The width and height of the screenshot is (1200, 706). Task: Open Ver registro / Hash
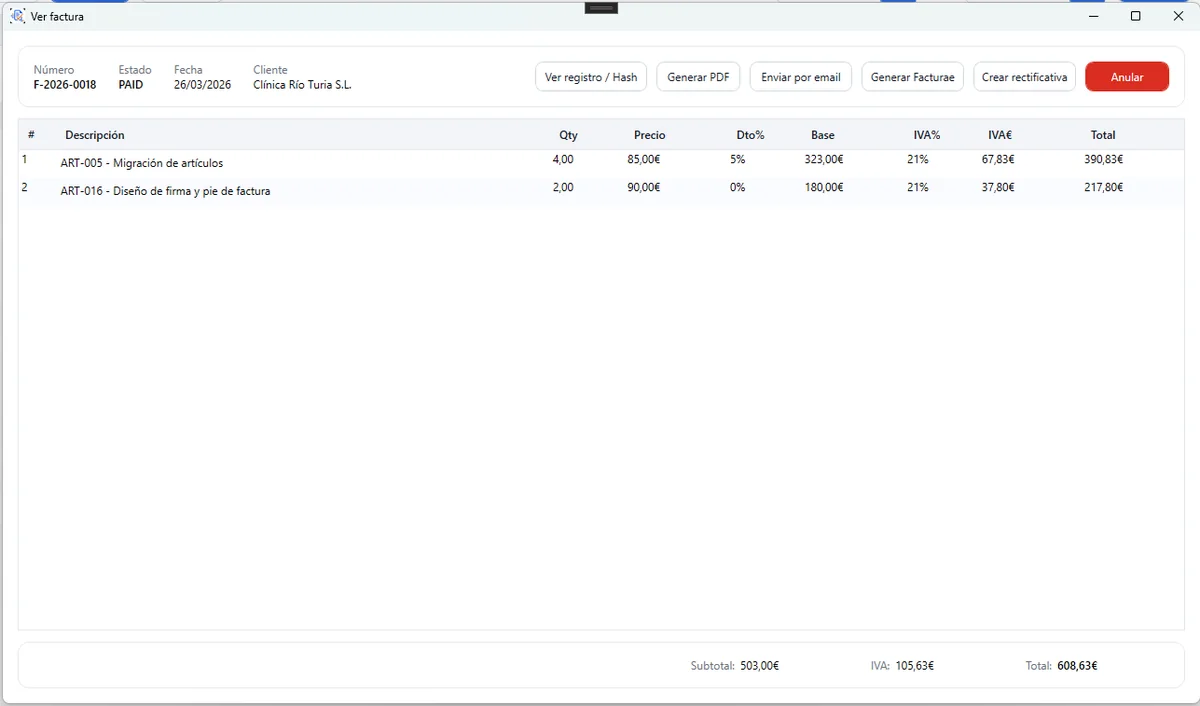pos(591,77)
